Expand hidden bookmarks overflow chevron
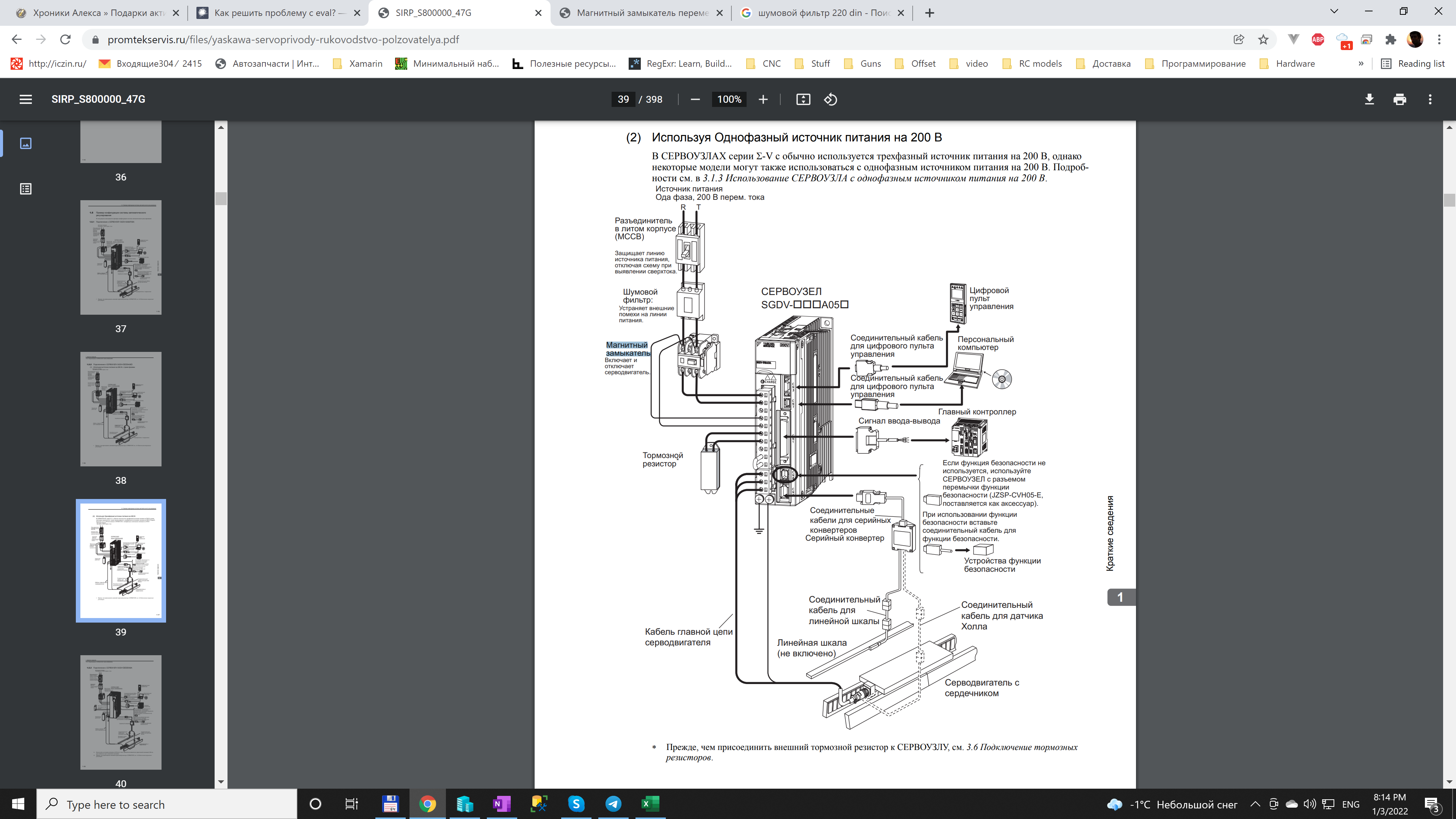Image resolution: width=1456 pixels, height=819 pixels. pos(1360,64)
